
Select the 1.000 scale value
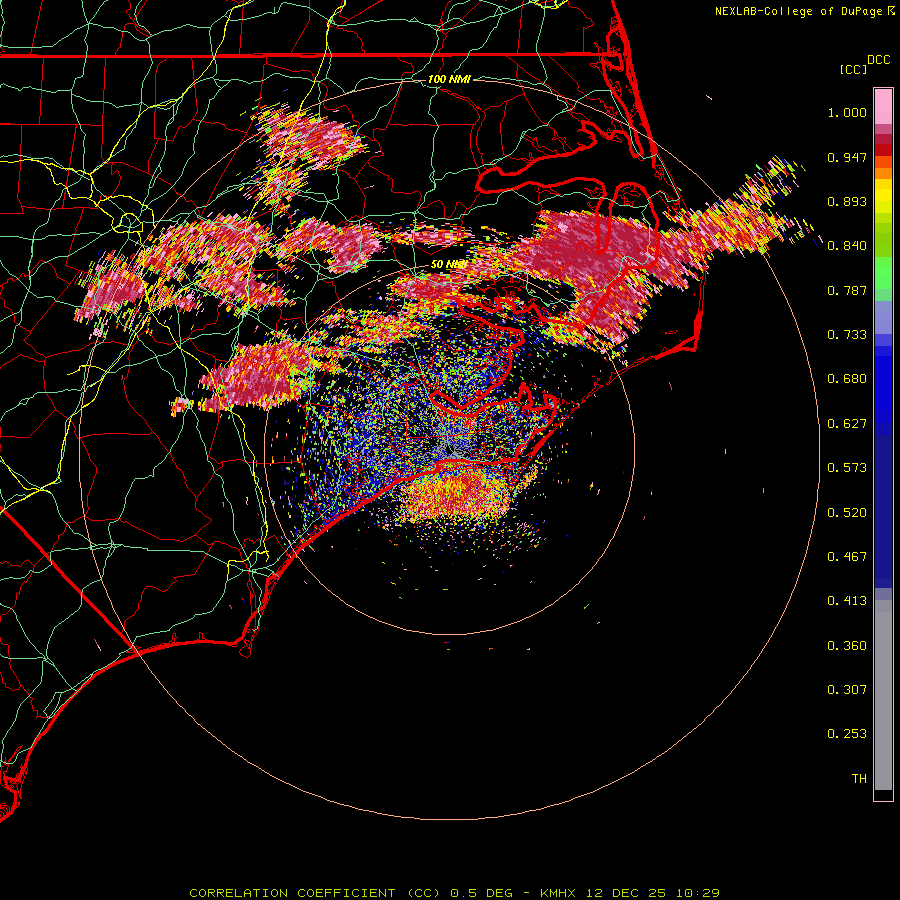tap(847, 112)
